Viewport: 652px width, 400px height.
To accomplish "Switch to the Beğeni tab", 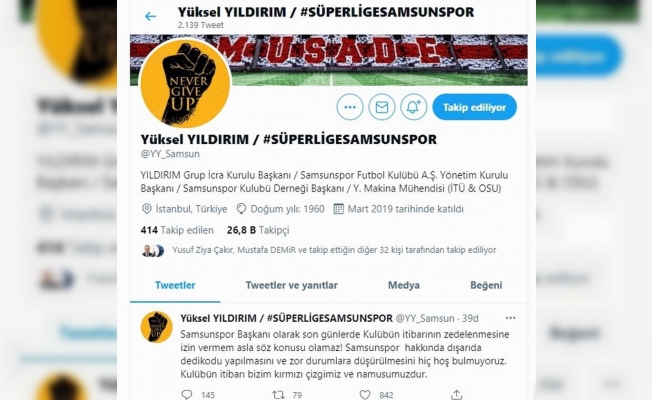I will coord(486,285).
